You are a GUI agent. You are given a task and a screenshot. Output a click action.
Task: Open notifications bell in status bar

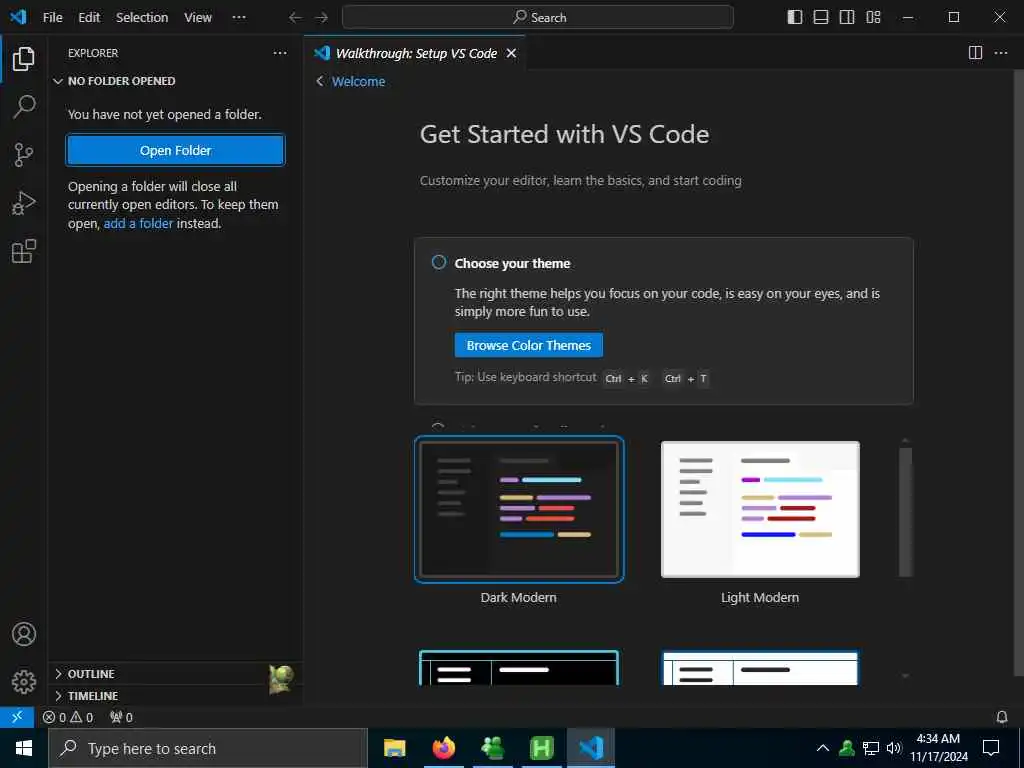1002,717
